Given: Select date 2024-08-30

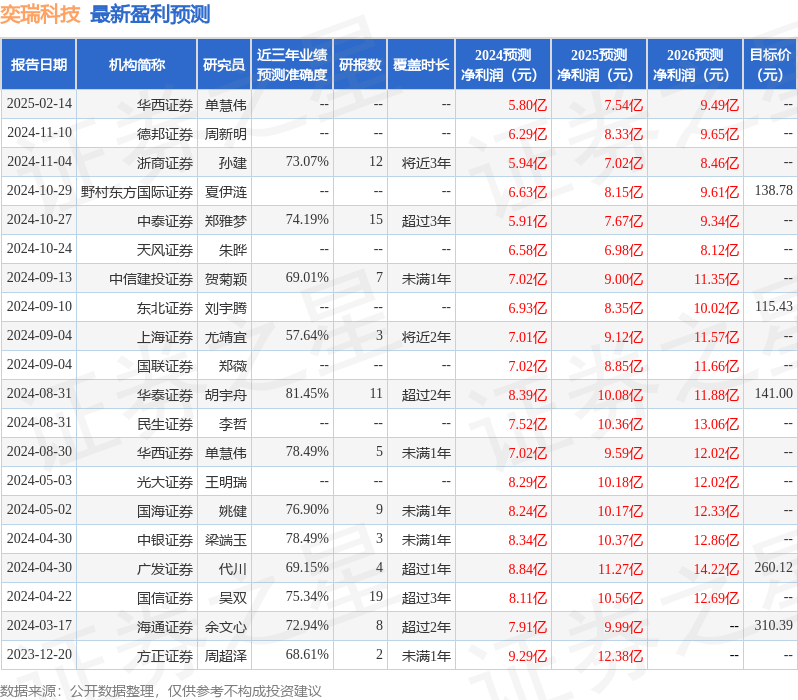Looking at the screenshot, I should pos(39,452).
